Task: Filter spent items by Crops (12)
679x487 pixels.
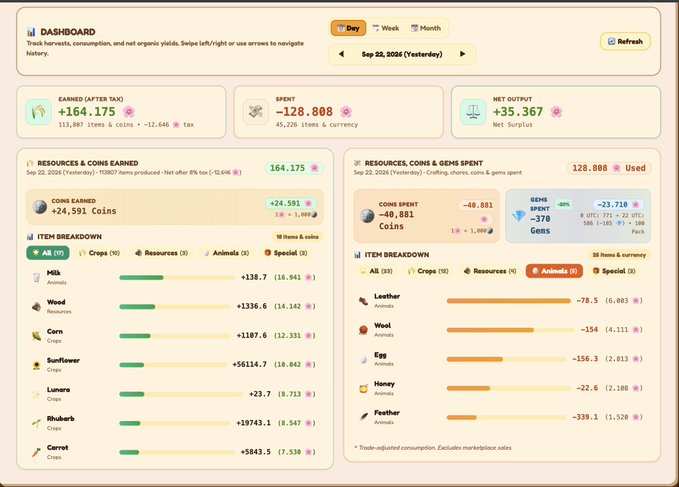Action: click(x=428, y=271)
